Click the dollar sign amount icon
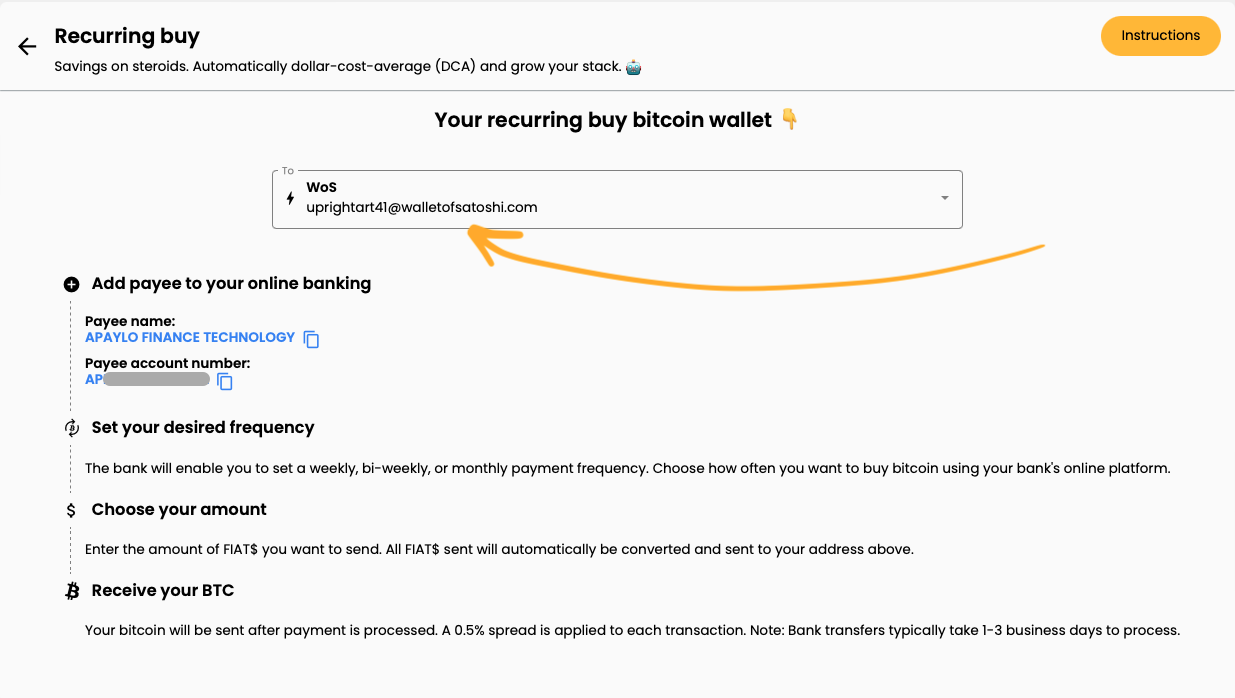Viewport: 1235px width, 698px height. pyautogui.click(x=71, y=510)
